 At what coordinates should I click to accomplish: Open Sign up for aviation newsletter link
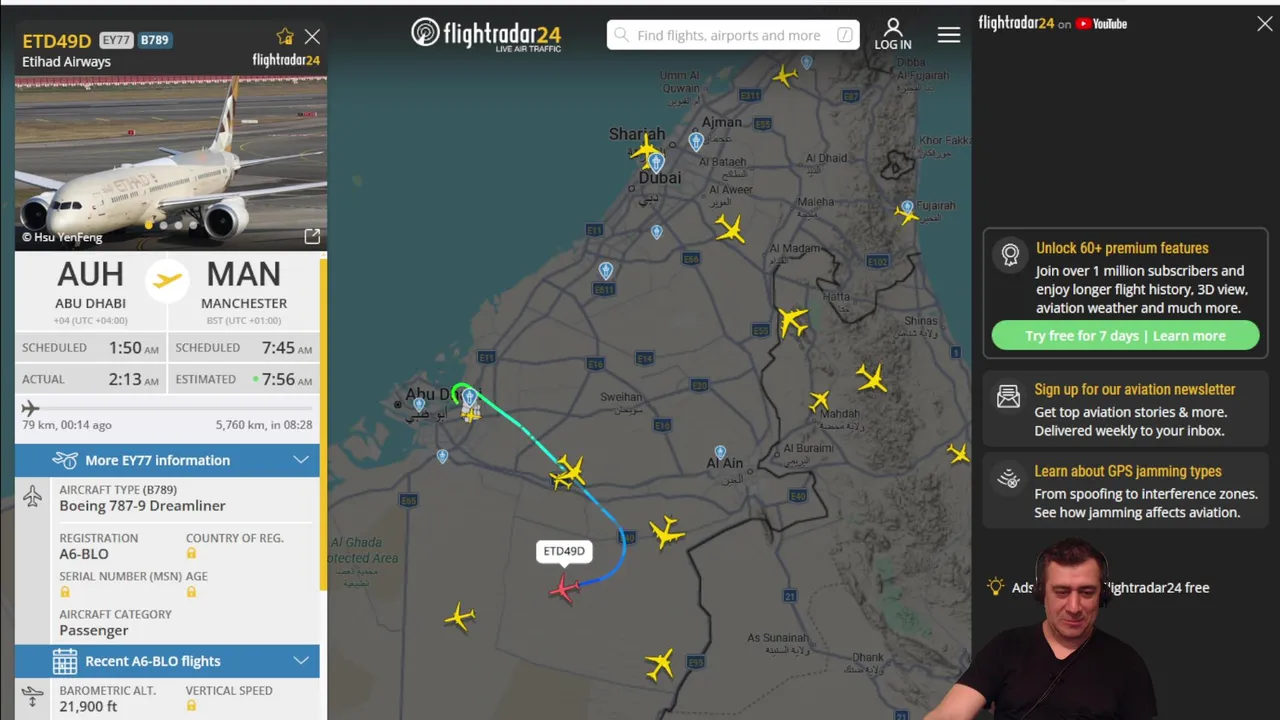pos(1135,390)
